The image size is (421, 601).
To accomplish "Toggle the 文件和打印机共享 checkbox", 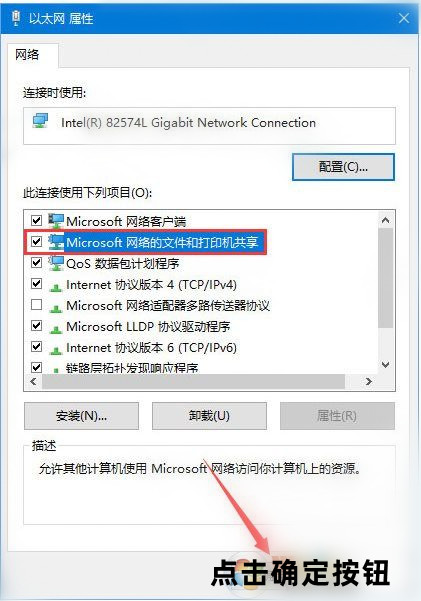I will pos(36,242).
